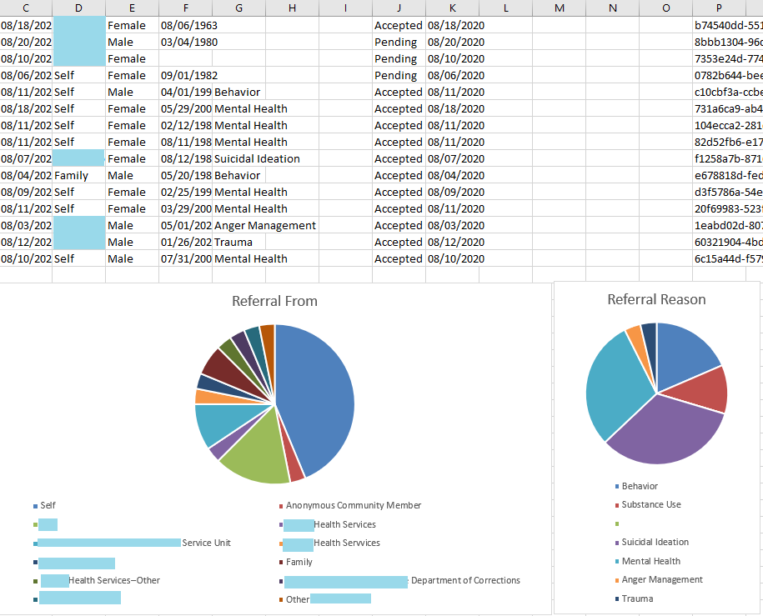The image size is (763, 616).
Task: Click the Referral From chart title
Action: point(274,300)
